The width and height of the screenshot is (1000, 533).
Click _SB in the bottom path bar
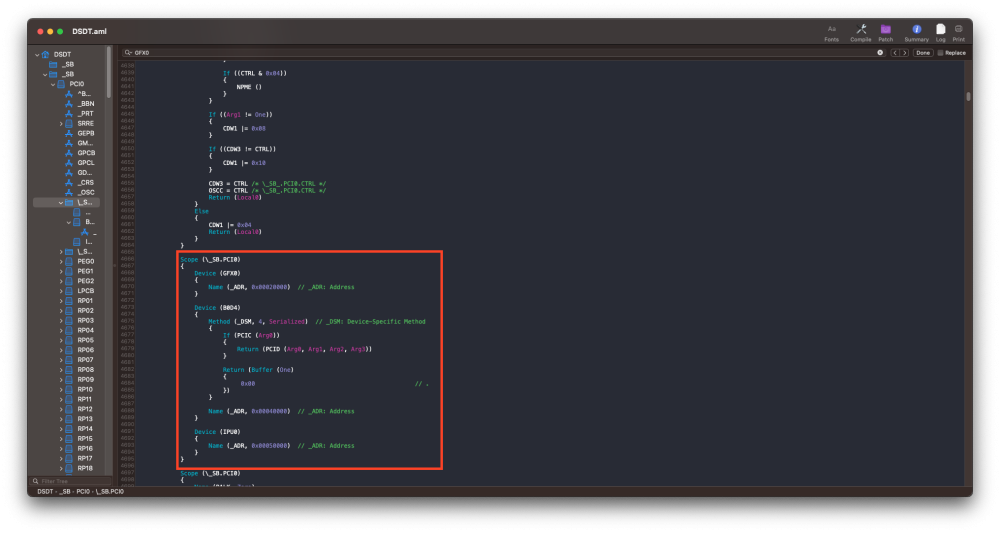coord(65,492)
